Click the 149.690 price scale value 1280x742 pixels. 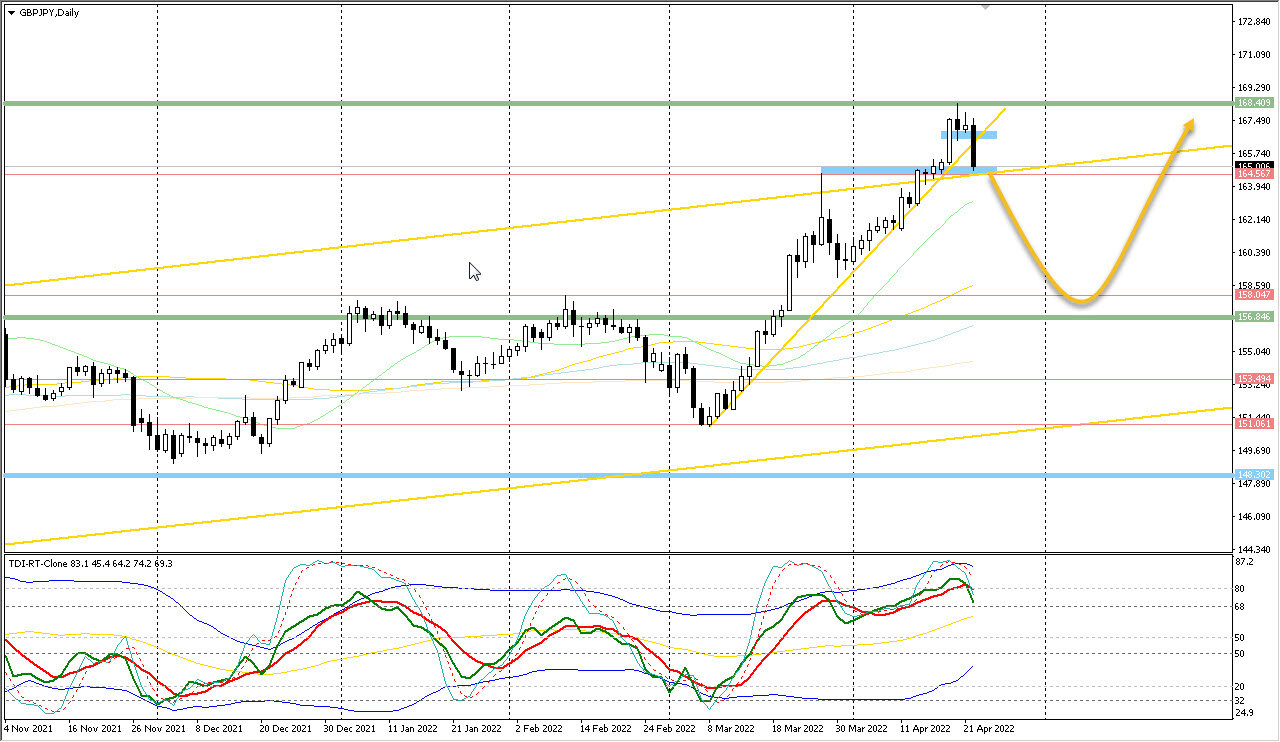(x=1254, y=451)
